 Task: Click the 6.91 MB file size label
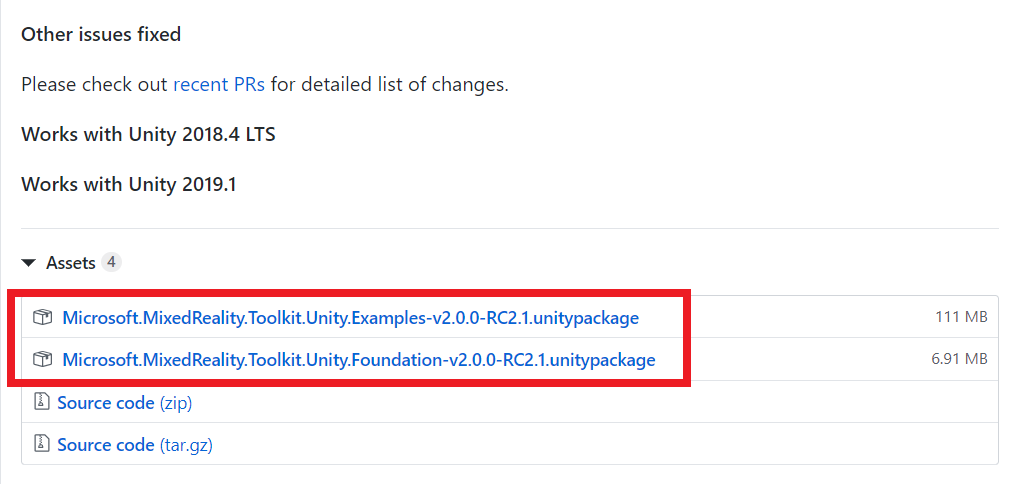click(x=959, y=359)
